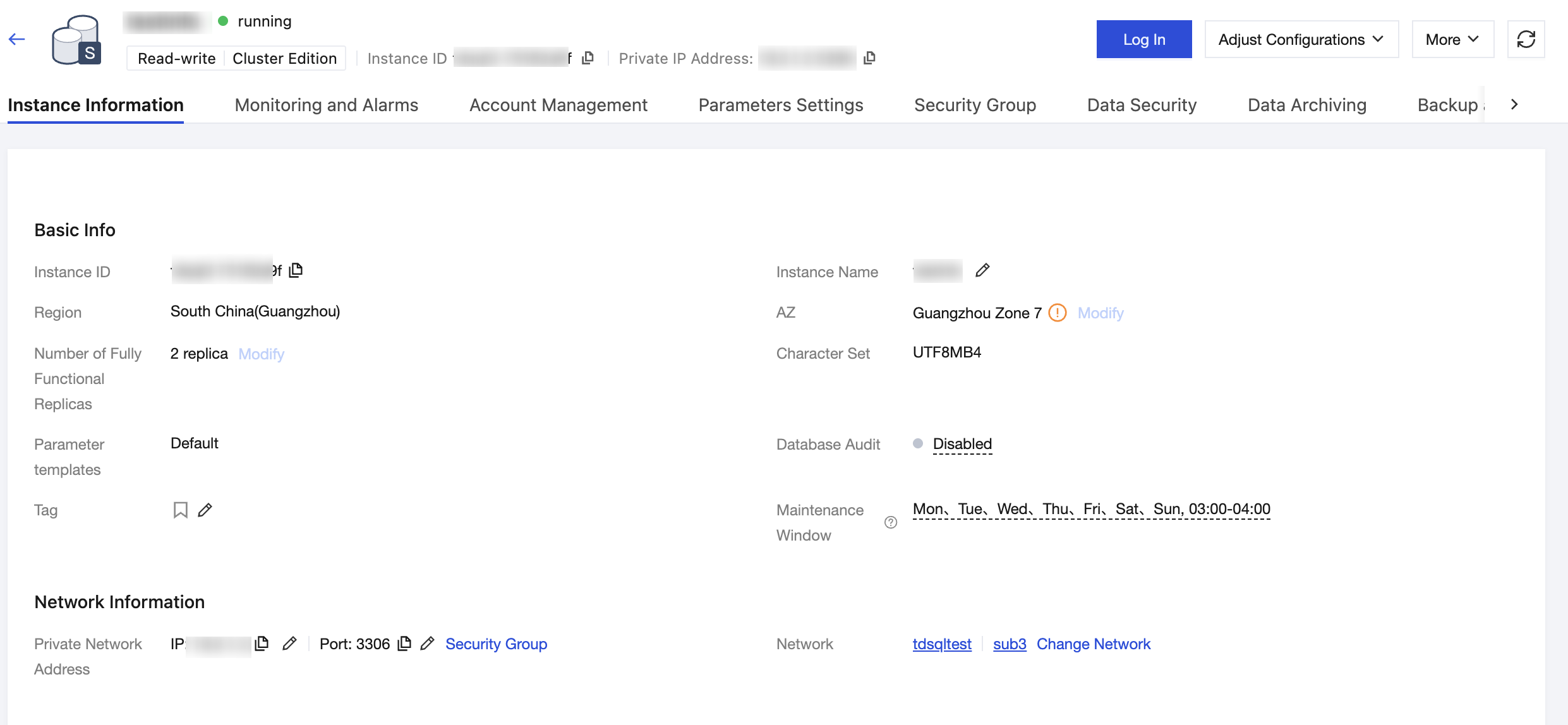Copy the Port 3306 value
Screen dimensions: 1568x725
click(x=404, y=644)
